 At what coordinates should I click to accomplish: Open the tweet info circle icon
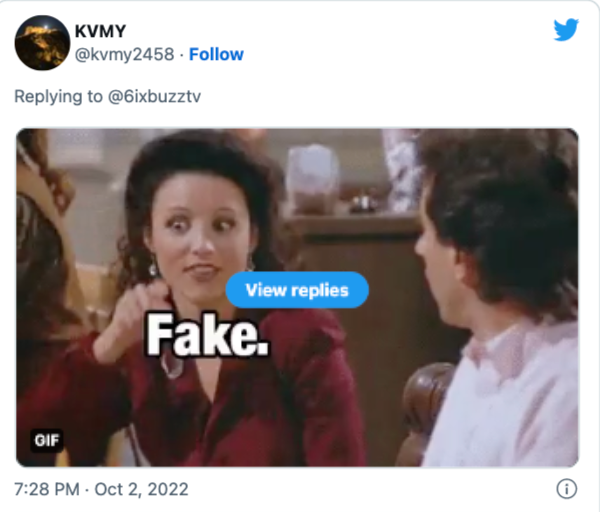tap(566, 489)
